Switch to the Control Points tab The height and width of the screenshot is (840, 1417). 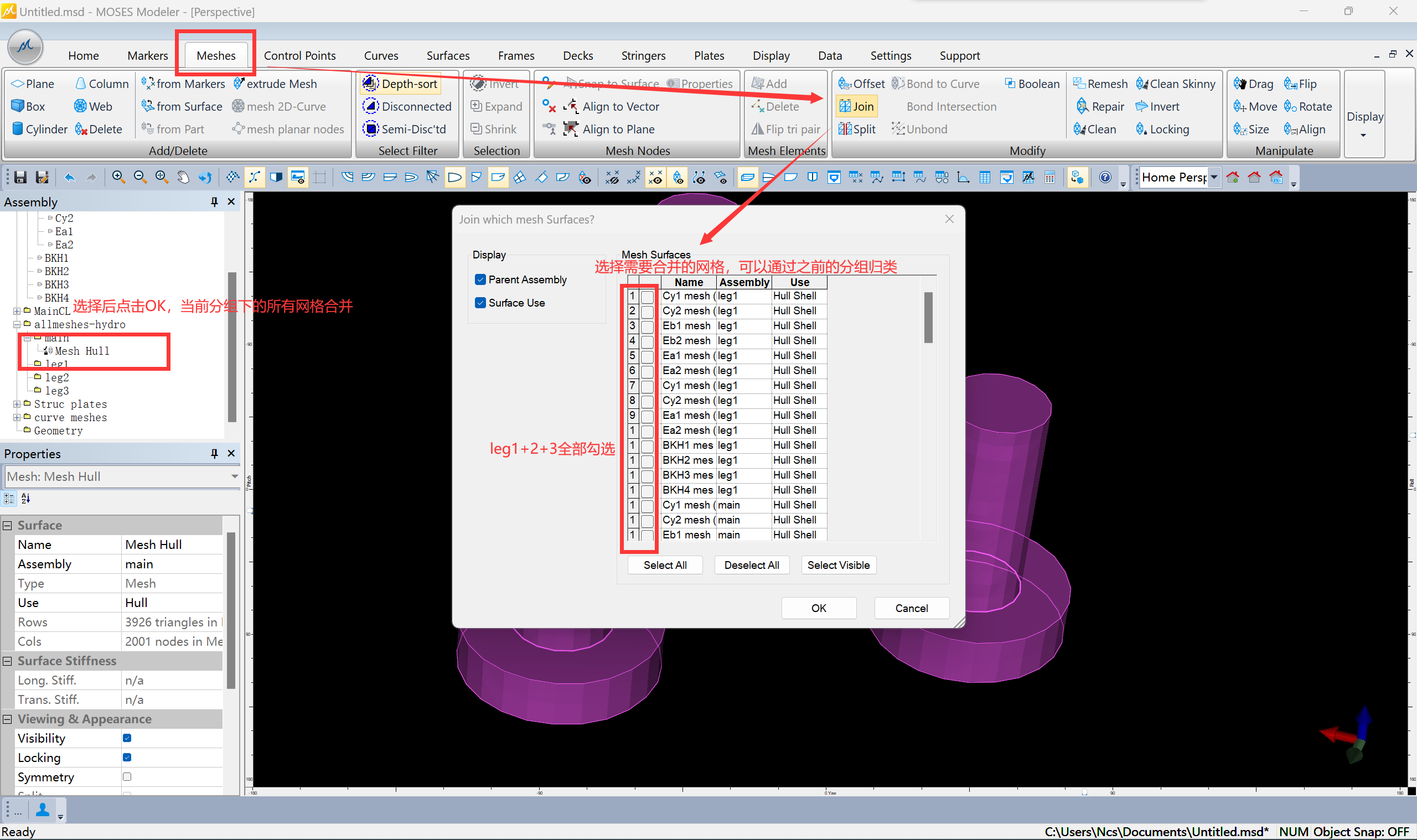click(x=299, y=55)
